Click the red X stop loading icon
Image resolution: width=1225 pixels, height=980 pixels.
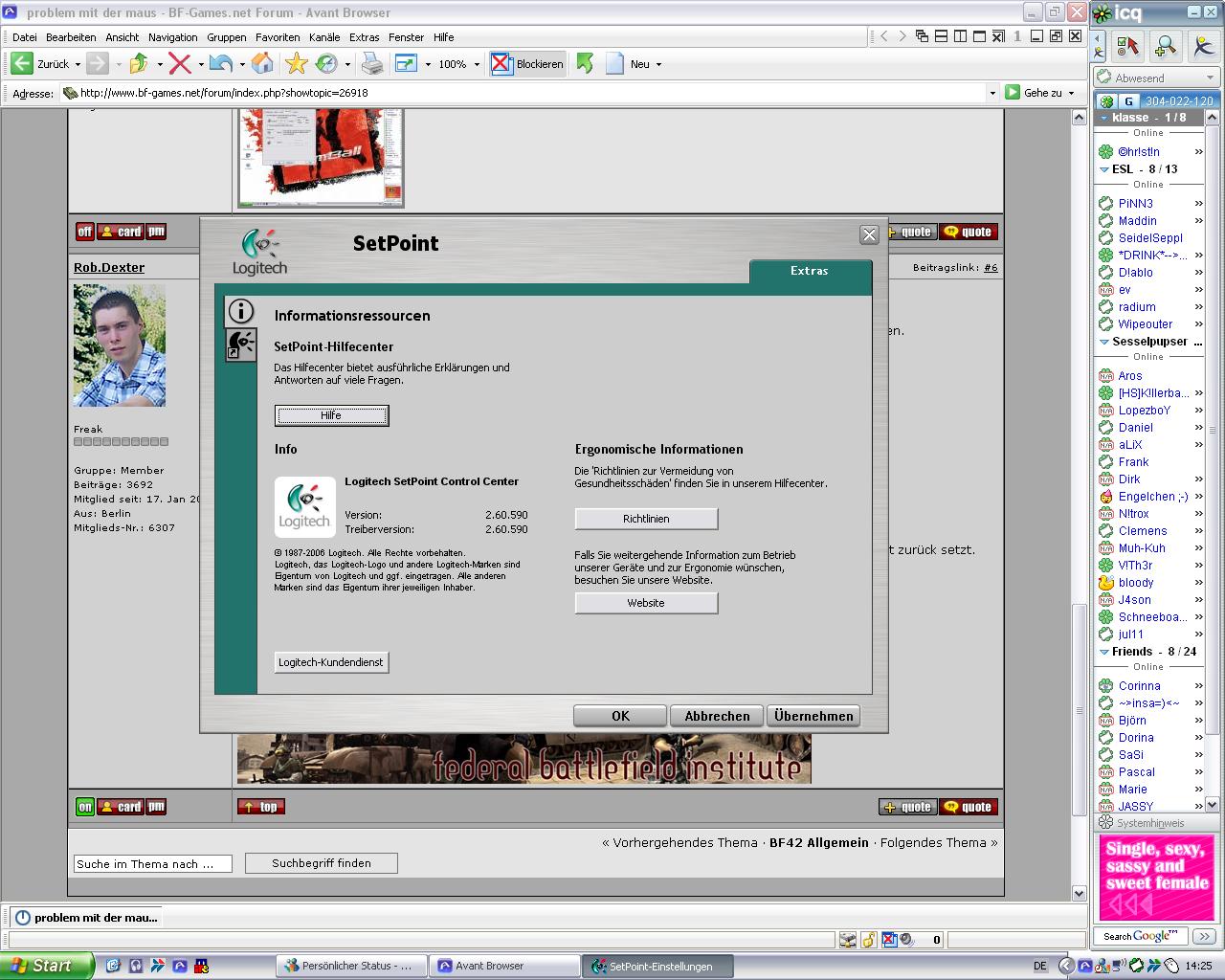[x=179, y=64]
